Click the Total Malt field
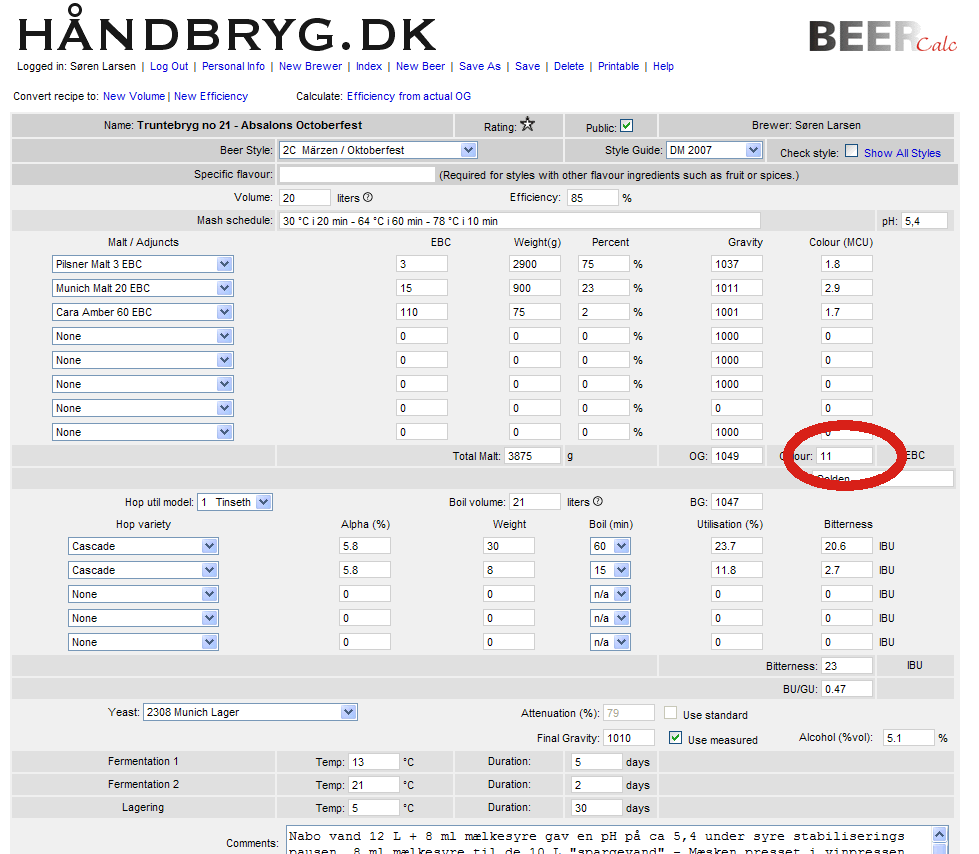This screenshot has width=979, height=854. [x=533, y=456]
